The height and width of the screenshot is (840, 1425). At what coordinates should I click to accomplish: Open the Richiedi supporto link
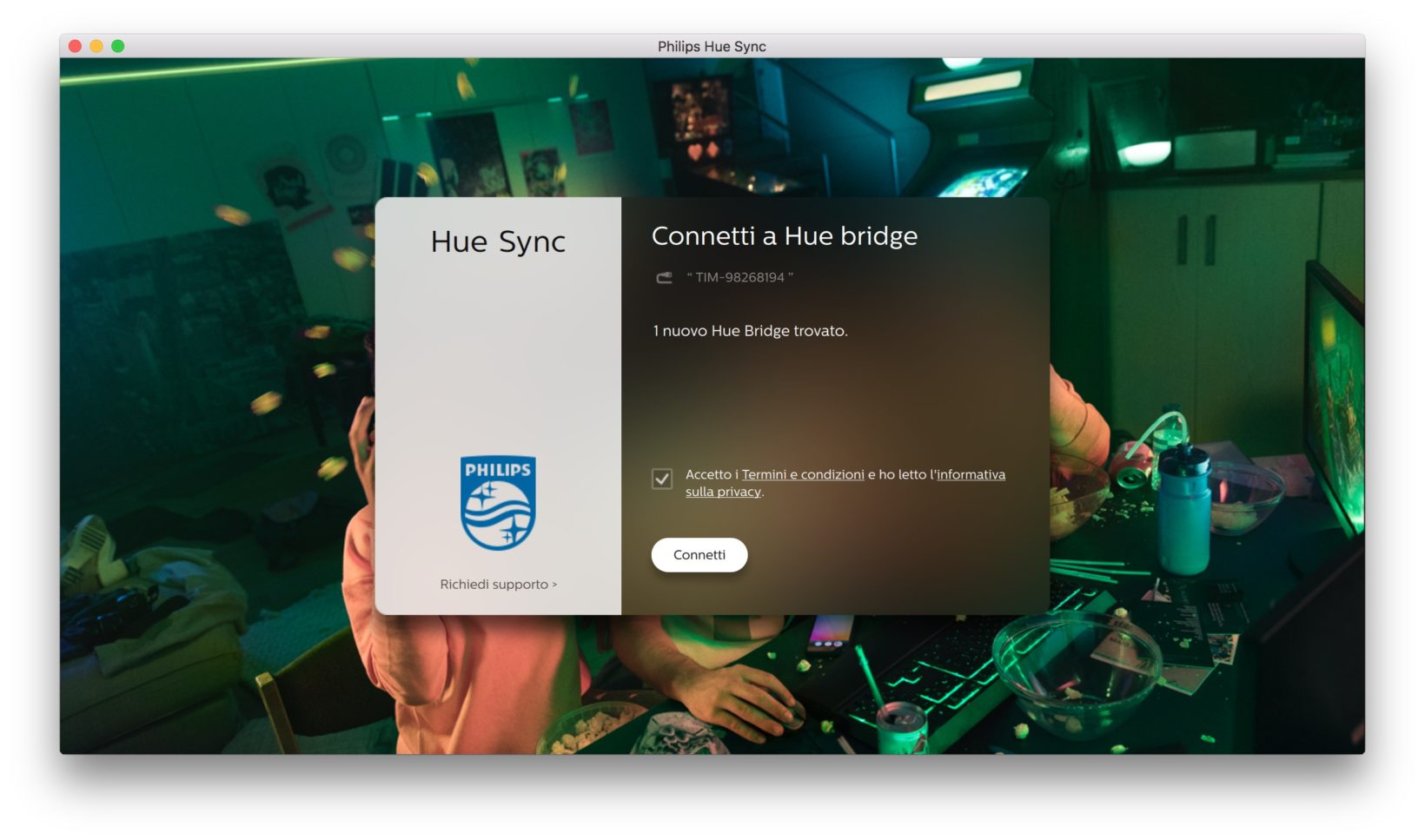(498, 585)
